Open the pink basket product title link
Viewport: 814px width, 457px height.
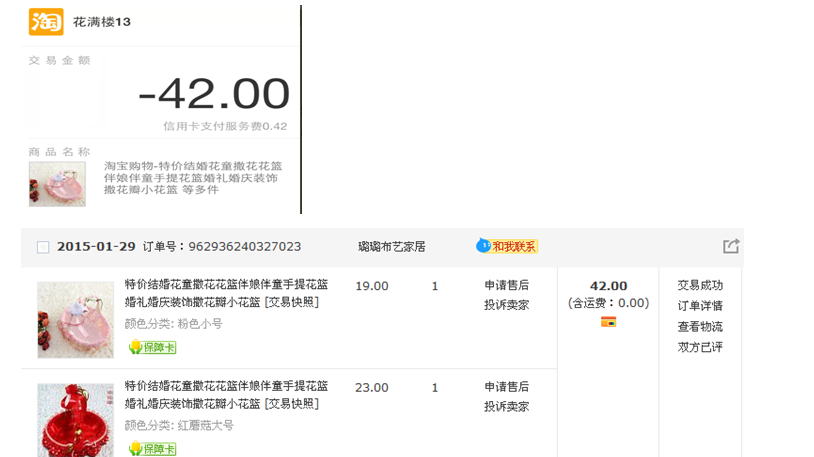226,293
